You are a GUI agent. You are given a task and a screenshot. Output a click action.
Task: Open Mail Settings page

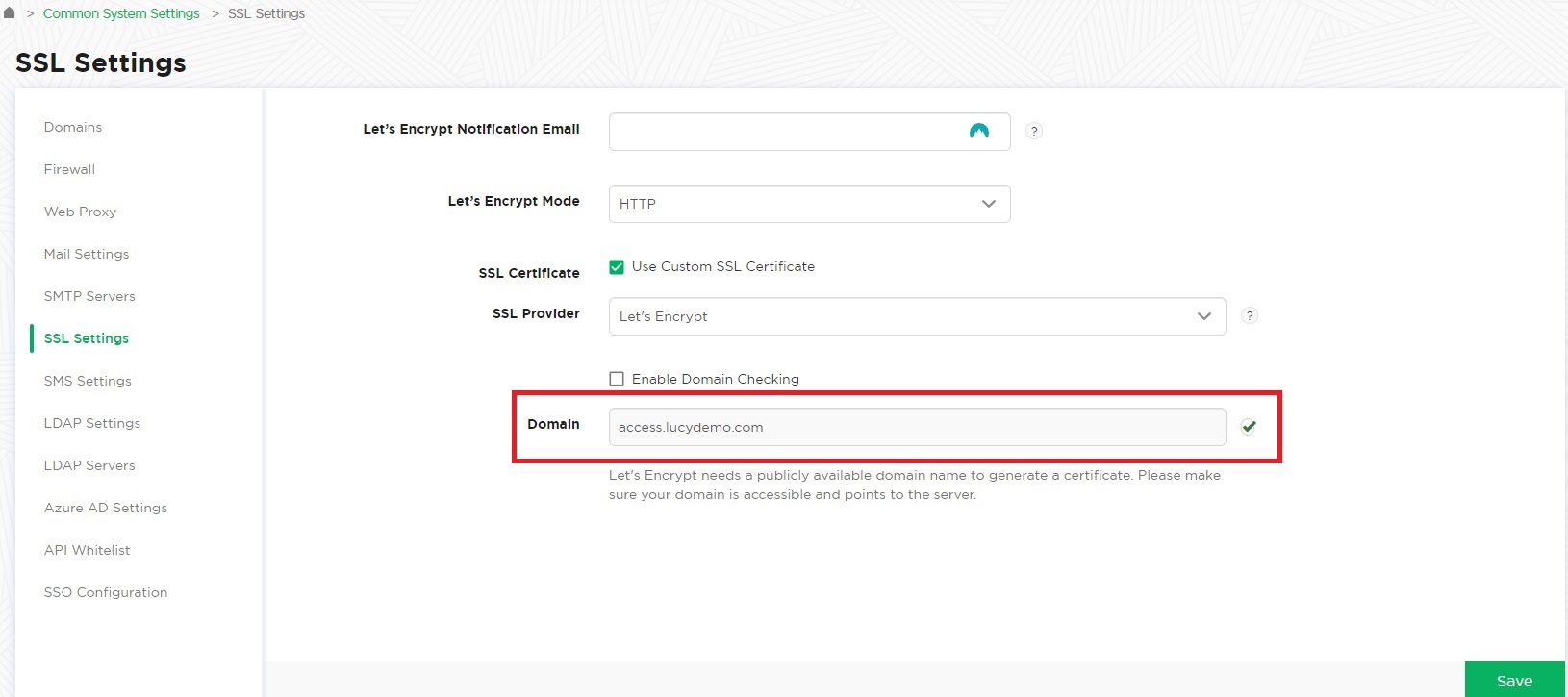tap(87, 254)
